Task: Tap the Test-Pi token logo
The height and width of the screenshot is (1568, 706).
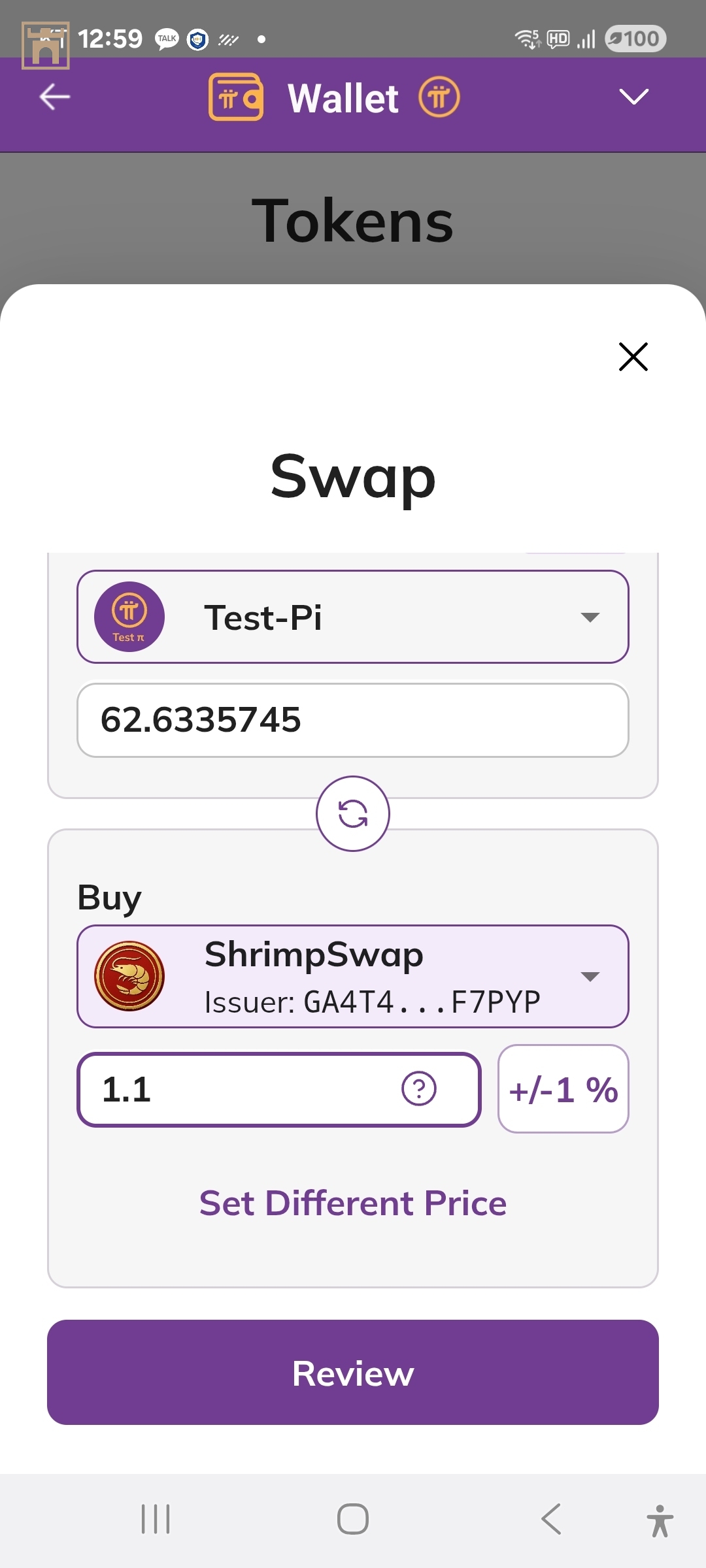Action: tap(129, 617)
